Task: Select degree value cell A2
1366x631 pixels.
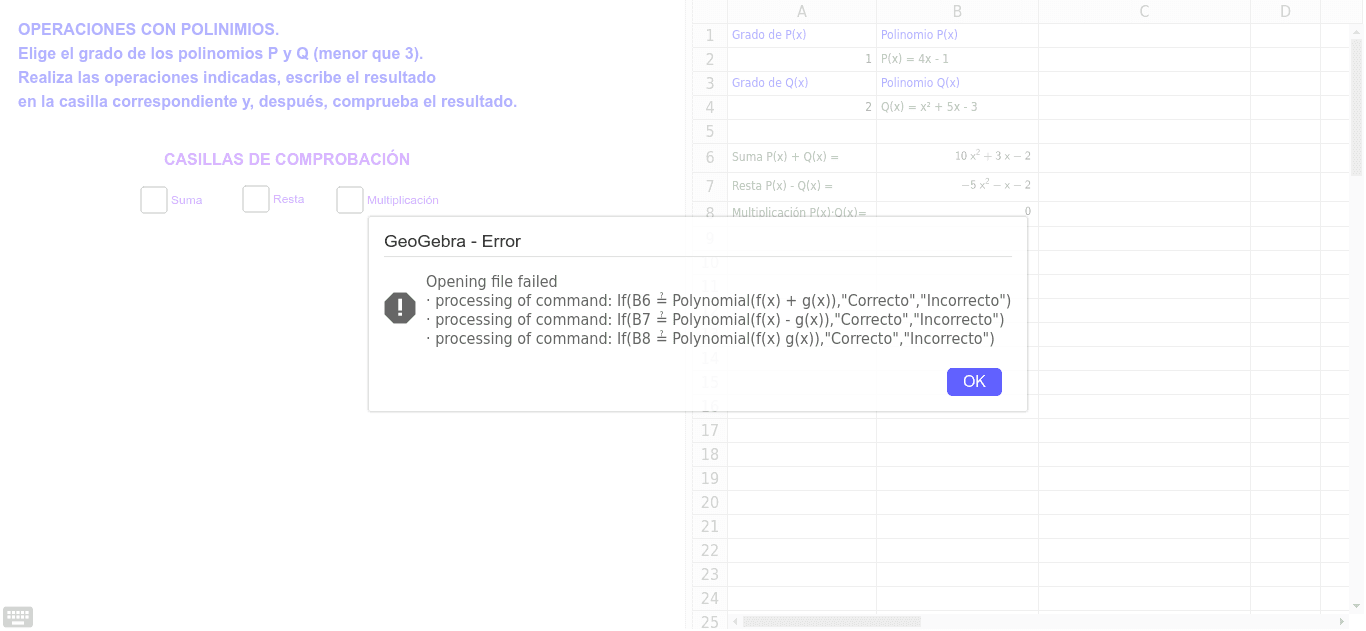Action: (802, 59)
